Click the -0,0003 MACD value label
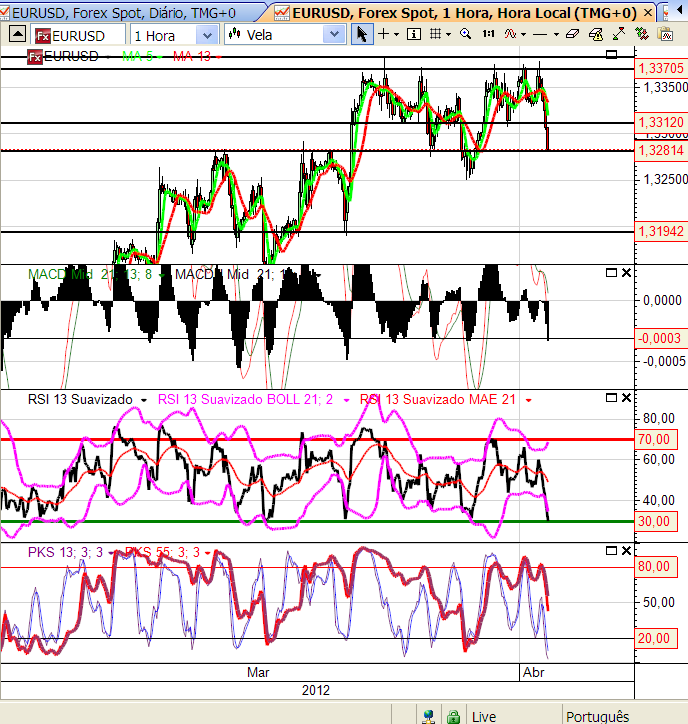 click(x=661, y=338)
